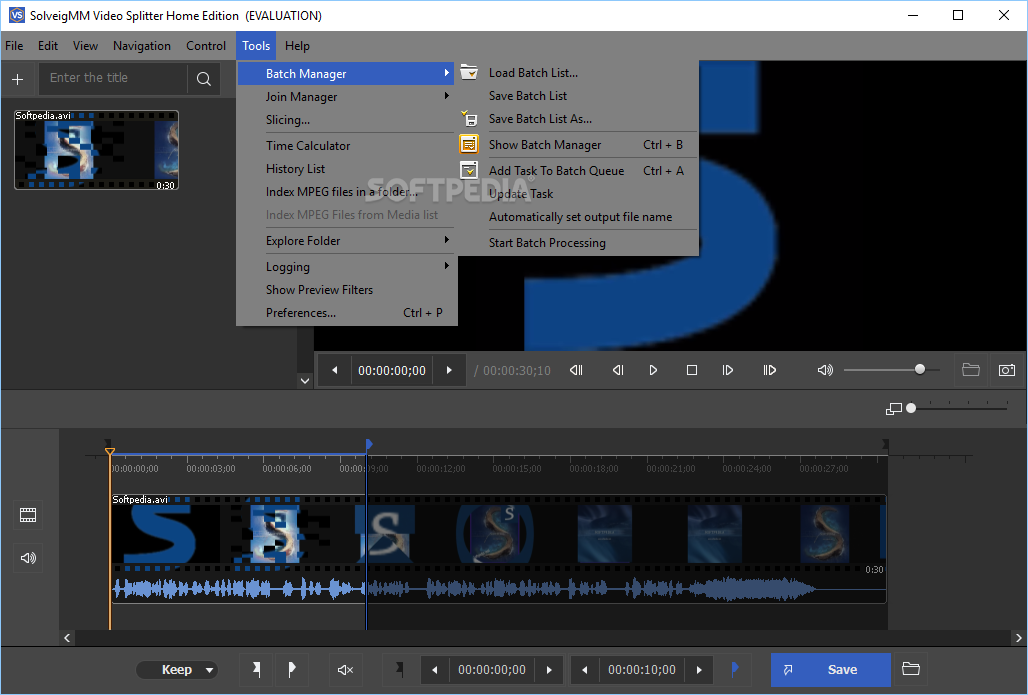Step forward one frame in player
The width and height of the screenshot is (1028, 695).
(x=728, y=370)
